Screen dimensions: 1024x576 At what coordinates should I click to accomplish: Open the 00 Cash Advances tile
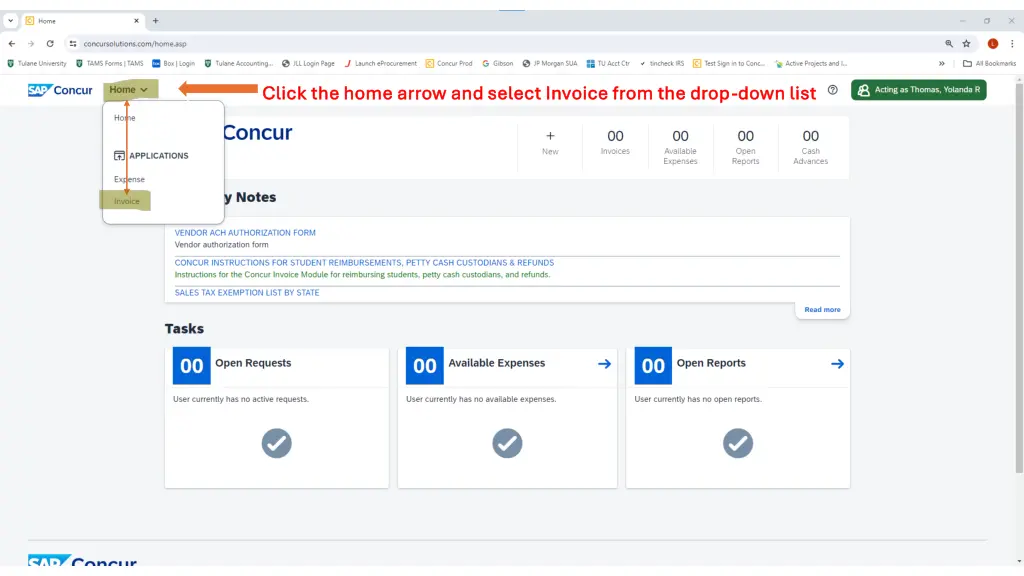810,146
